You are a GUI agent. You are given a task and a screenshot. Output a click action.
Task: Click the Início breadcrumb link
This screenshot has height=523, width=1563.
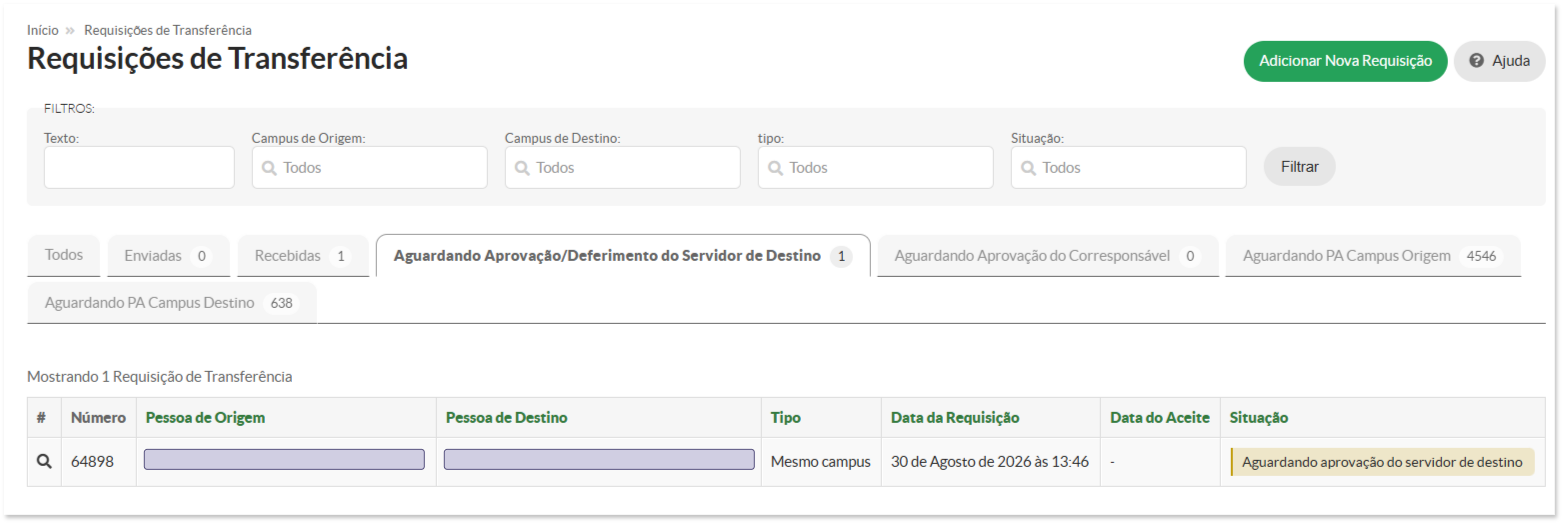(43, 30)
